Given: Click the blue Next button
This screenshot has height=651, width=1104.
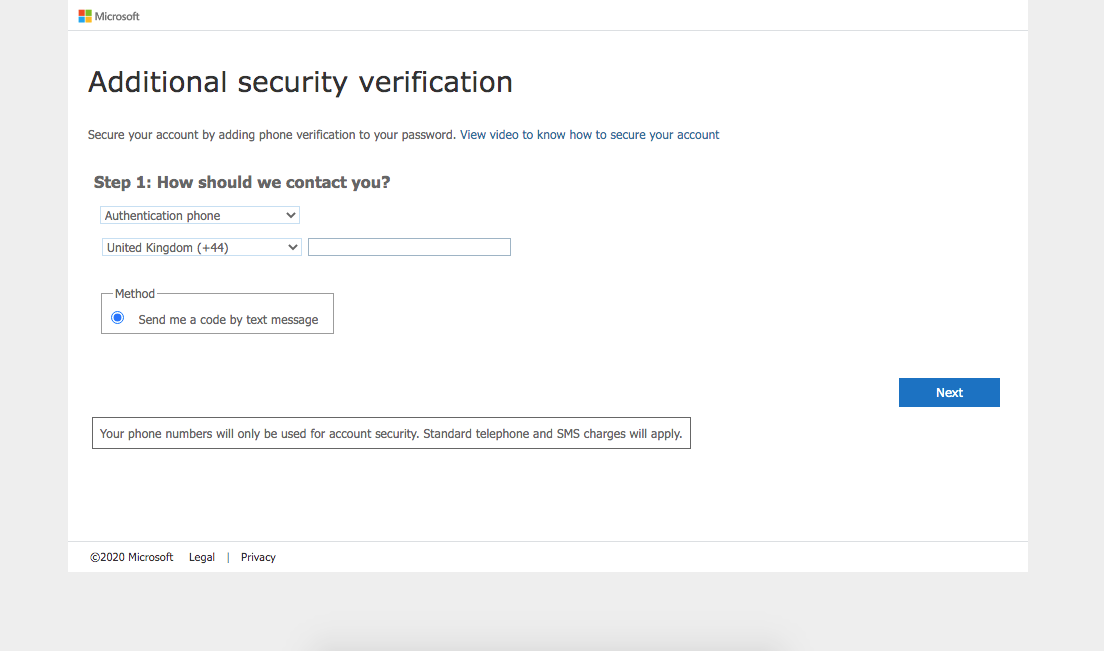Looking at the screenshot, I should pyautogui.click(x=949, y=393).
